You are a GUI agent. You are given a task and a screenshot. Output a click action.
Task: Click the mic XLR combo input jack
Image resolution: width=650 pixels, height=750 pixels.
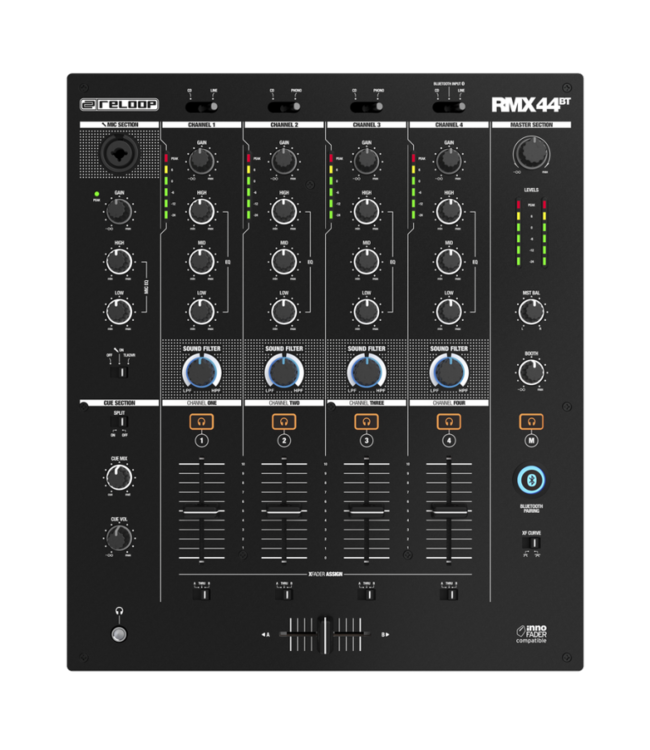click(x=119, y=154)
